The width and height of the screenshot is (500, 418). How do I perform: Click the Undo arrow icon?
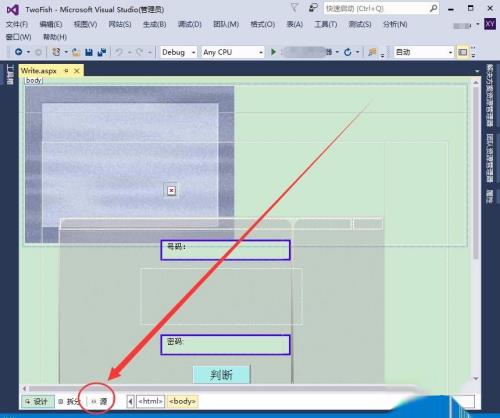pyautogui.click(x=119, y=52)
